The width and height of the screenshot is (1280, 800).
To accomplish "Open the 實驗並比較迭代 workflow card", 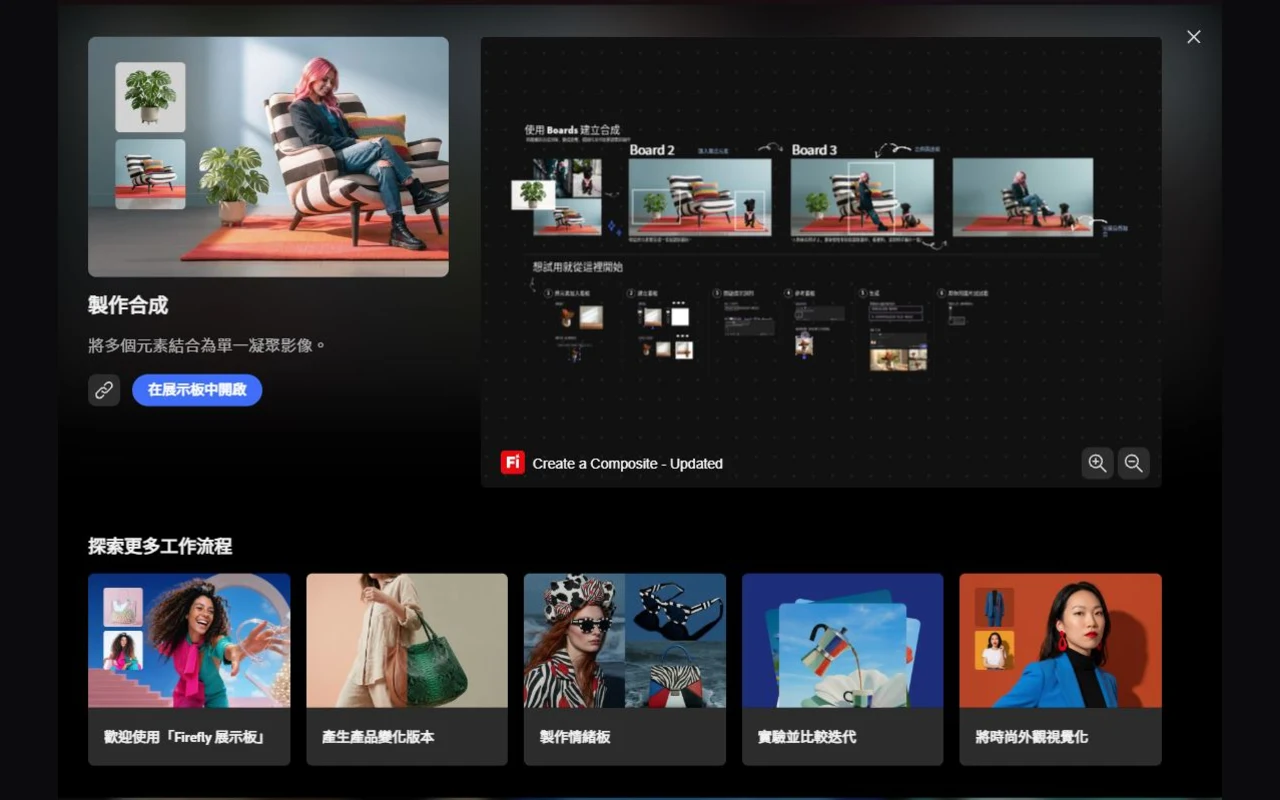I will coord(843,669).
